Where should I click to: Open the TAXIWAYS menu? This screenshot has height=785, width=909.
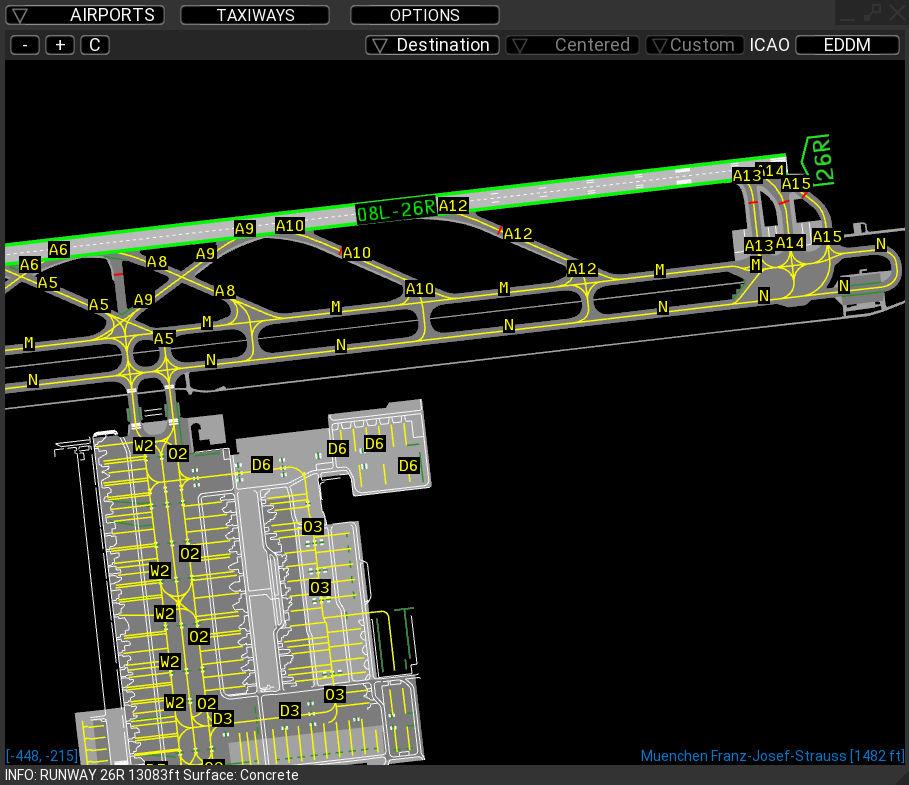255,15
